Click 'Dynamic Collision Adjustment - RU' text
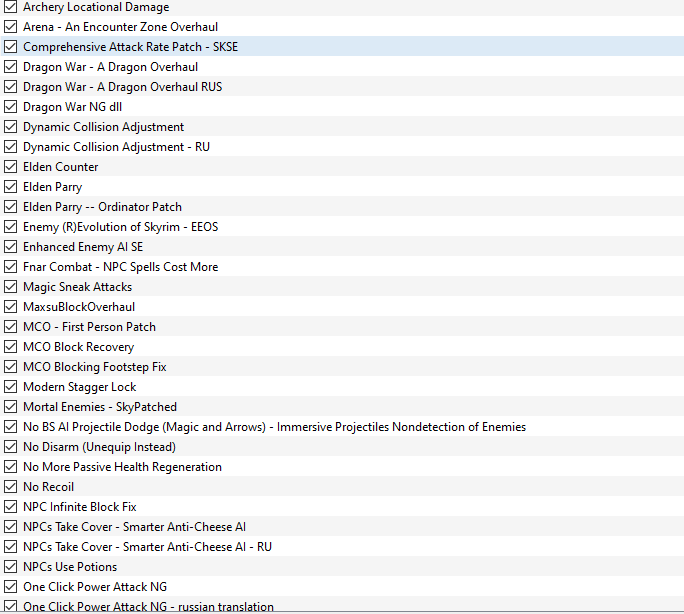Image resolution: width=684 pixels, height=614 pixels. pyautogui.click(x=116, y=147)
